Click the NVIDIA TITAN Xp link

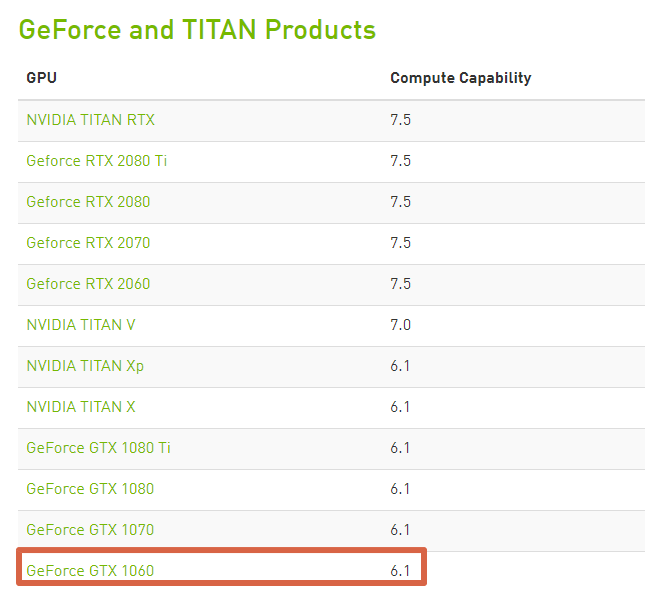click(x=85, y=366)
